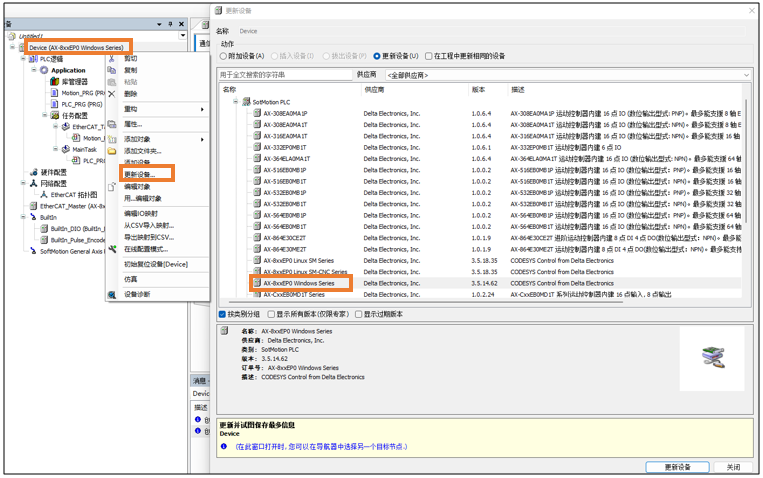The width and height of the screenshot is (763, 478).
Task: Click the 网络配置 network configuration icon
Action: (33, 184)
